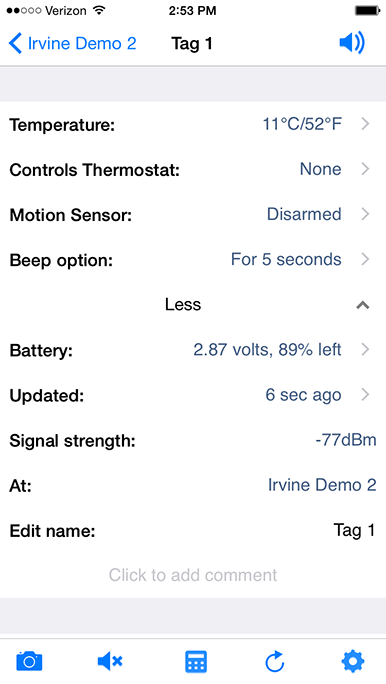
Task: Tap the blue back chevron icon
Action: point(15,44)
